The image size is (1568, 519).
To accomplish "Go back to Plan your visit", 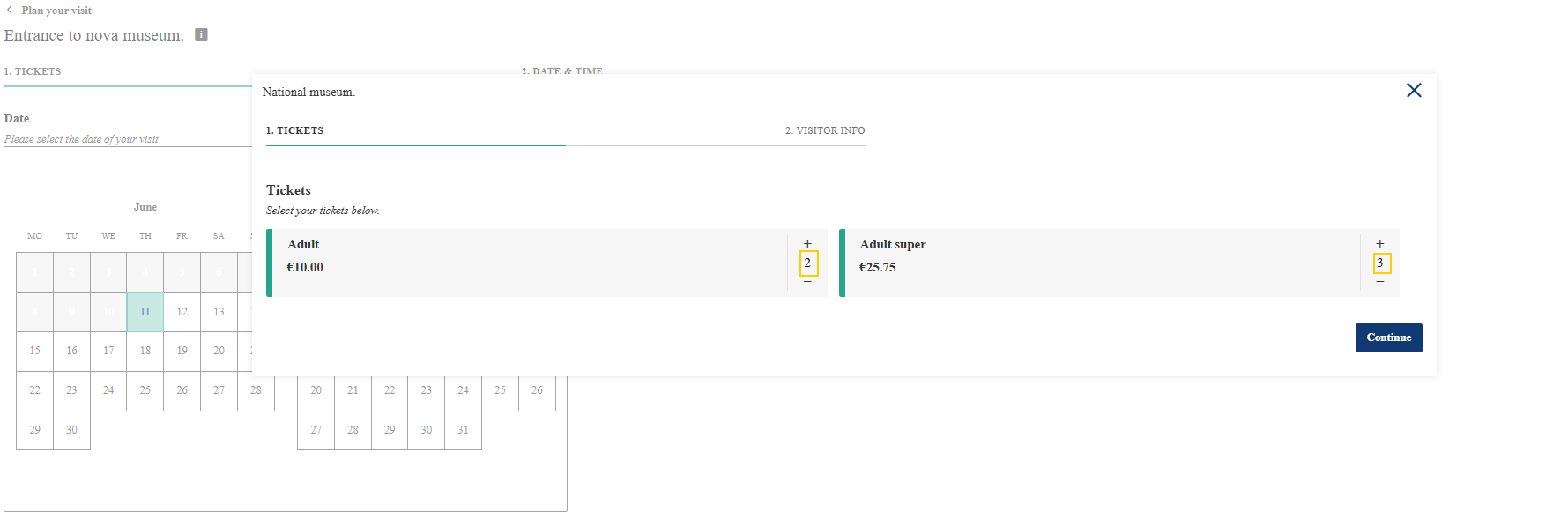I will [x=48, y=11].
